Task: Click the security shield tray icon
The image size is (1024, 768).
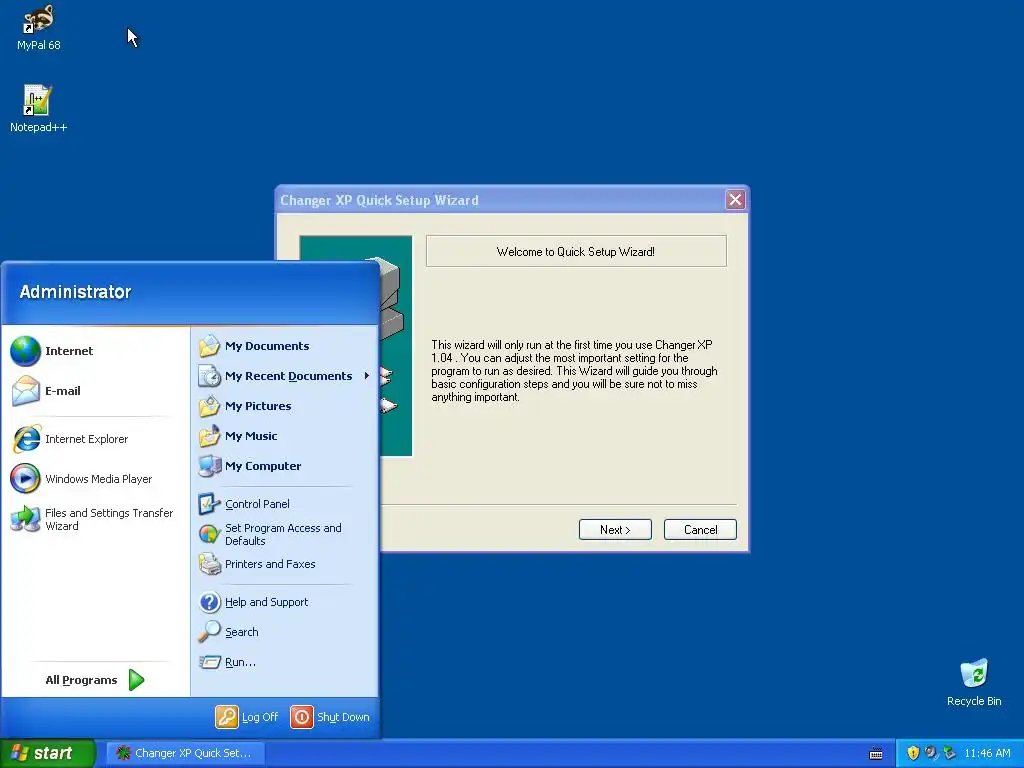Action: click(x=913, y=753)
